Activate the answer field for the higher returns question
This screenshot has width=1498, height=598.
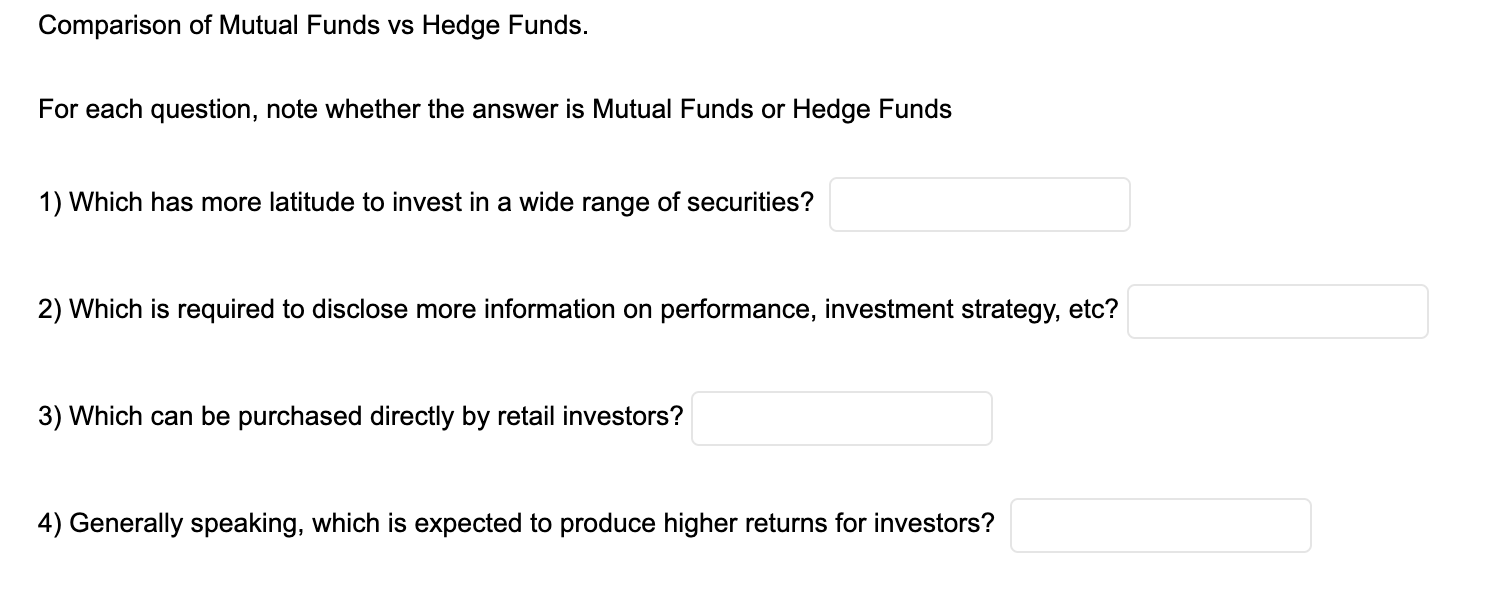[1160, 525]
